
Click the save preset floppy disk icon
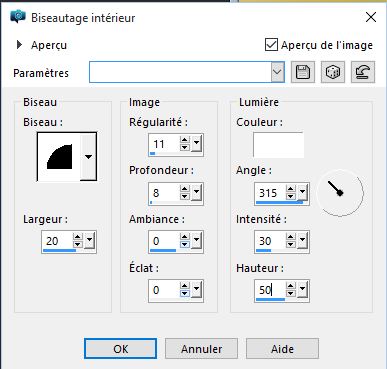point(303,72)
